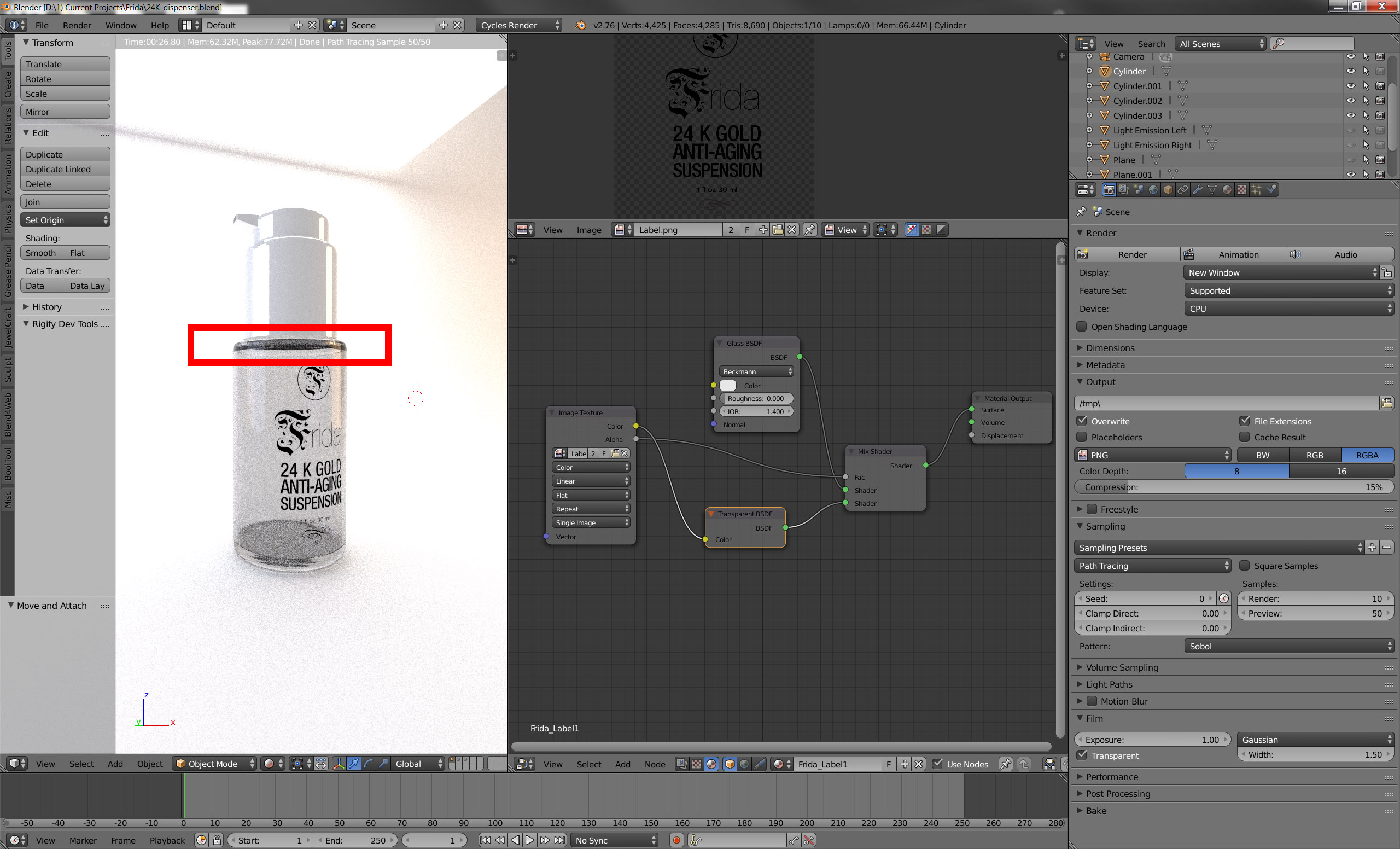Click the Glass BSDF color swatch
The width and height of the screenshot is (1400, 849).
point(727,385)
